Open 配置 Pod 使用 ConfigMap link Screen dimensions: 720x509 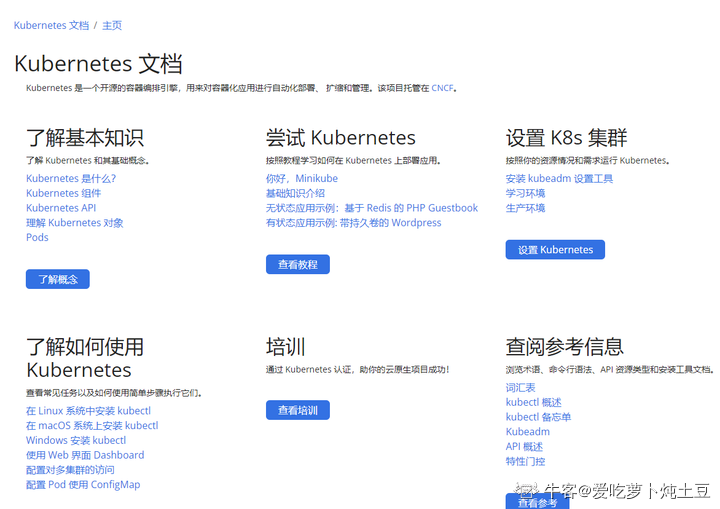(83, 484)
